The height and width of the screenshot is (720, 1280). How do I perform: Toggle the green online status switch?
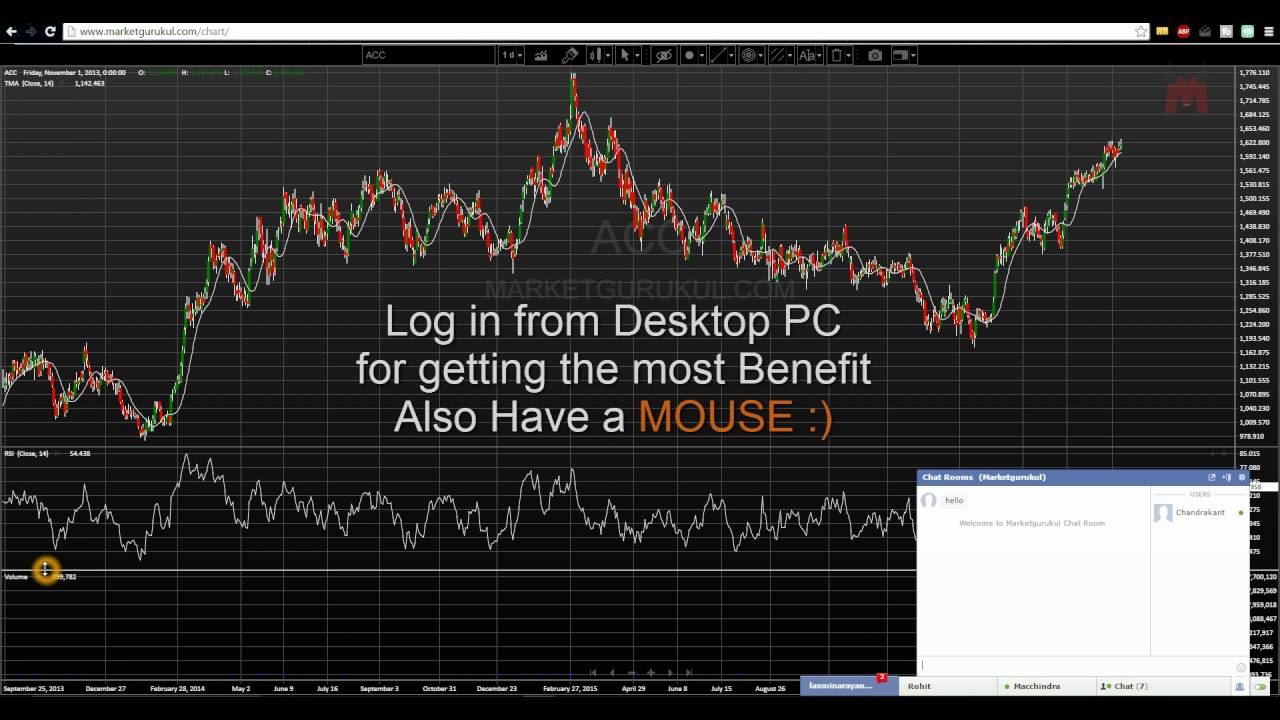[x=1260, y=686]
